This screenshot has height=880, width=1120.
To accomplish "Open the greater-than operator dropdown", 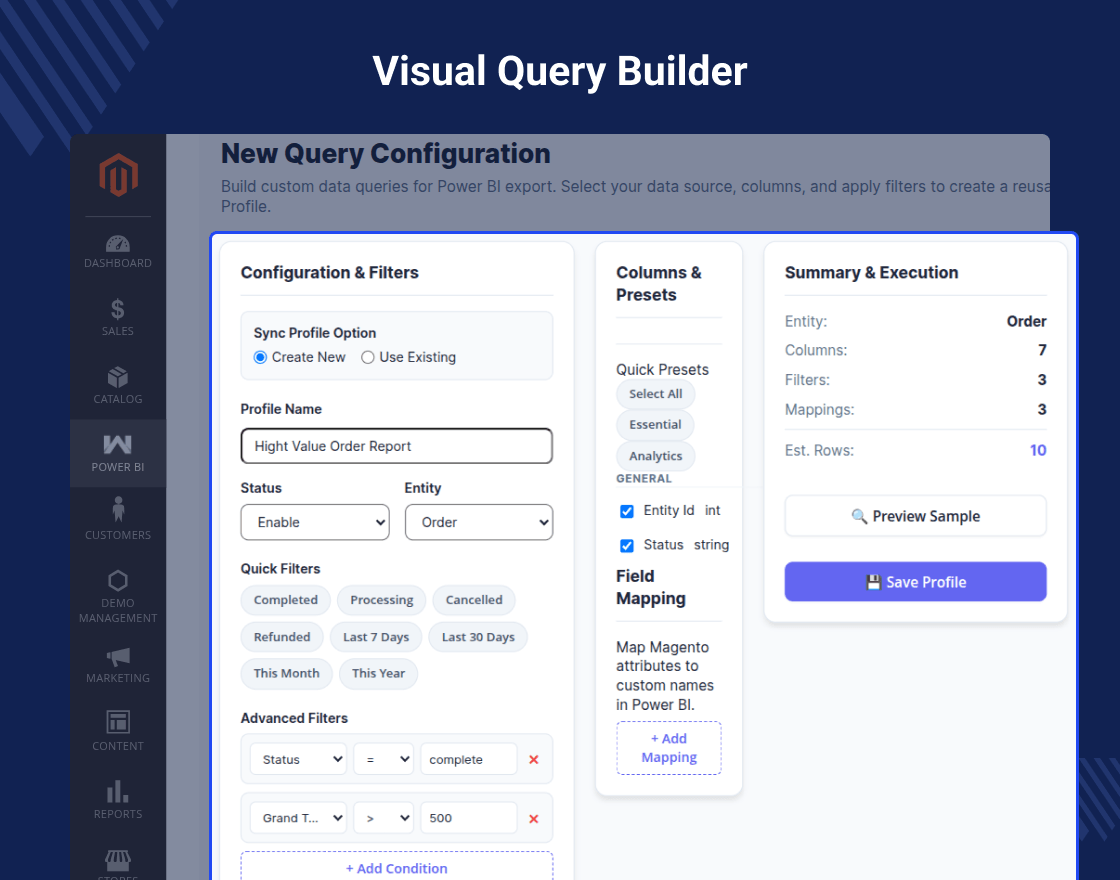I will [x=384, y=818].
